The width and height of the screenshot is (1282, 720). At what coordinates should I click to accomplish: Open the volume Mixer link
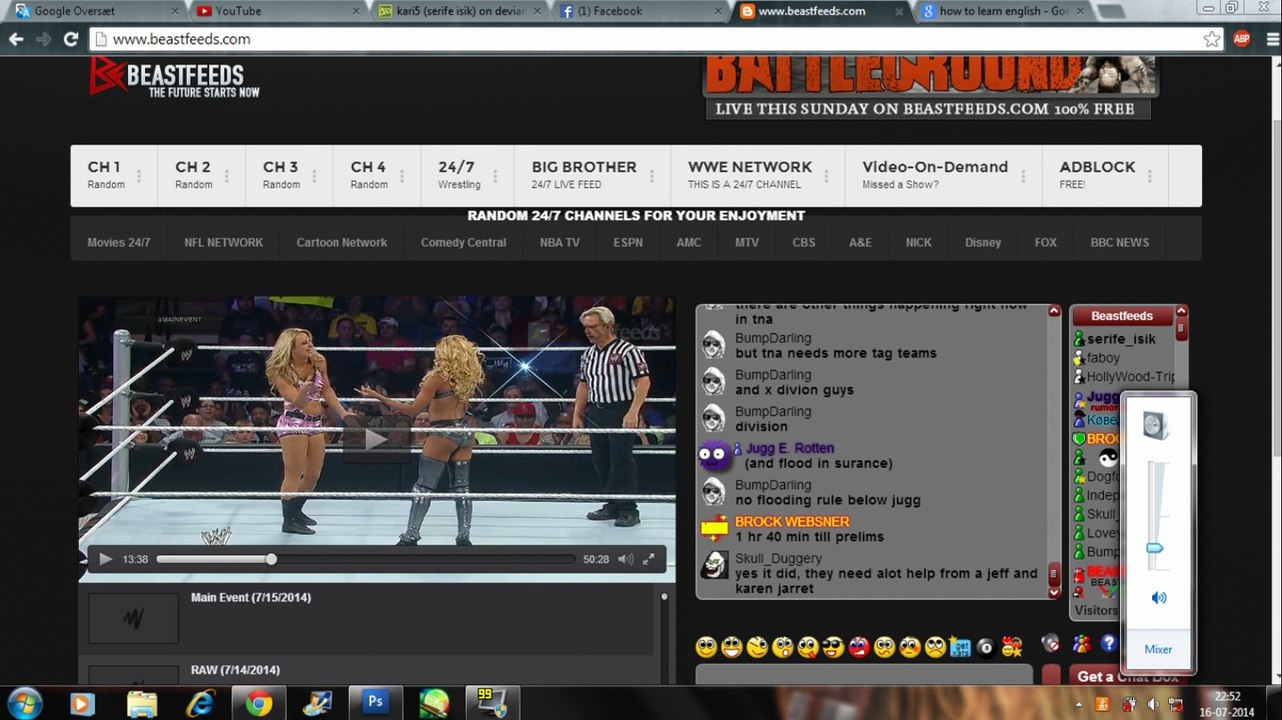[x=1158, y=649]
